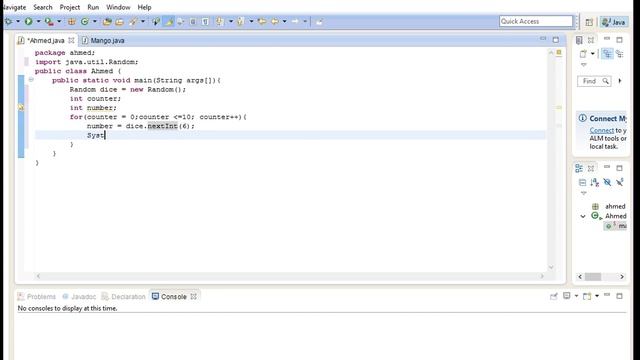Toggle Categorized view icon in Task List
Image resolution: width=640 pixels, height=360 pixels.
coord(607,54)
